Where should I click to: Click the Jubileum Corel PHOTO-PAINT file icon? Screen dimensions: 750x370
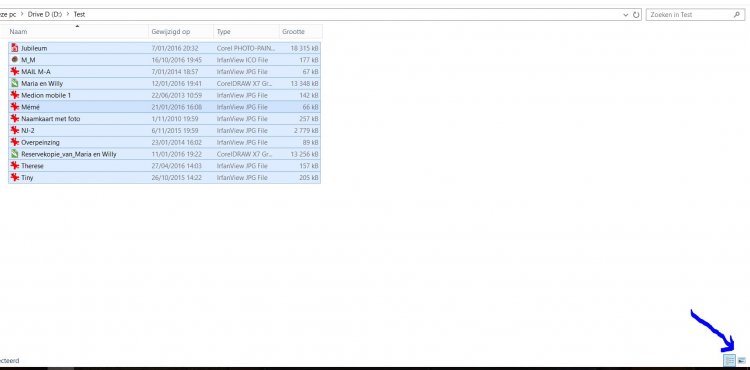point(15,48)
